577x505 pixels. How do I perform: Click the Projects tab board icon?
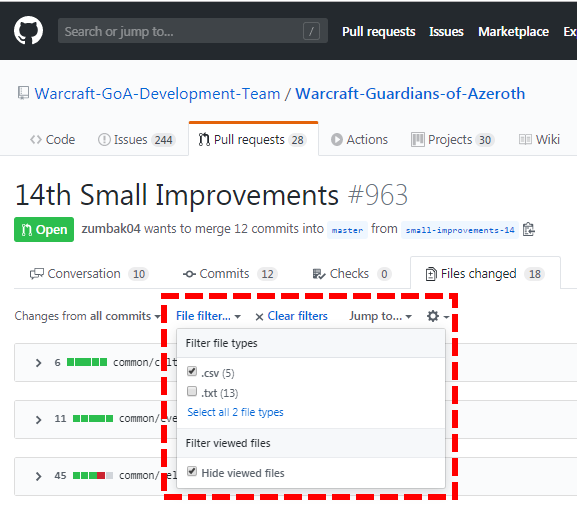tap(418, 140)
